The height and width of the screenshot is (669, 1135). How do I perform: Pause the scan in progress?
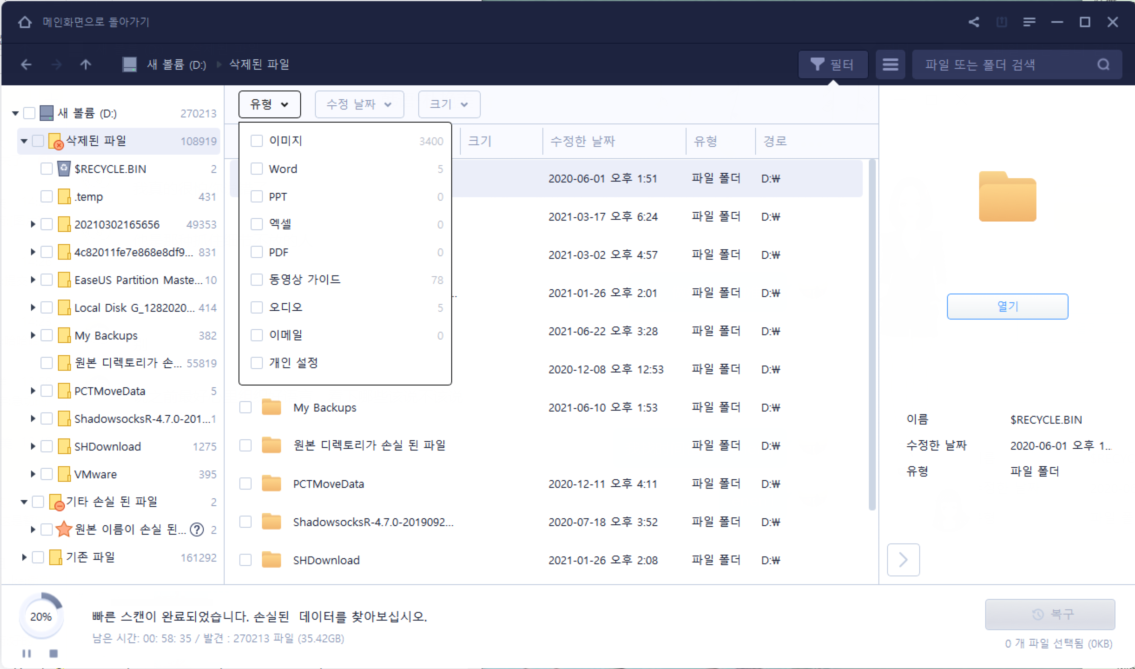pyautogui.click(x=27, y=653)
